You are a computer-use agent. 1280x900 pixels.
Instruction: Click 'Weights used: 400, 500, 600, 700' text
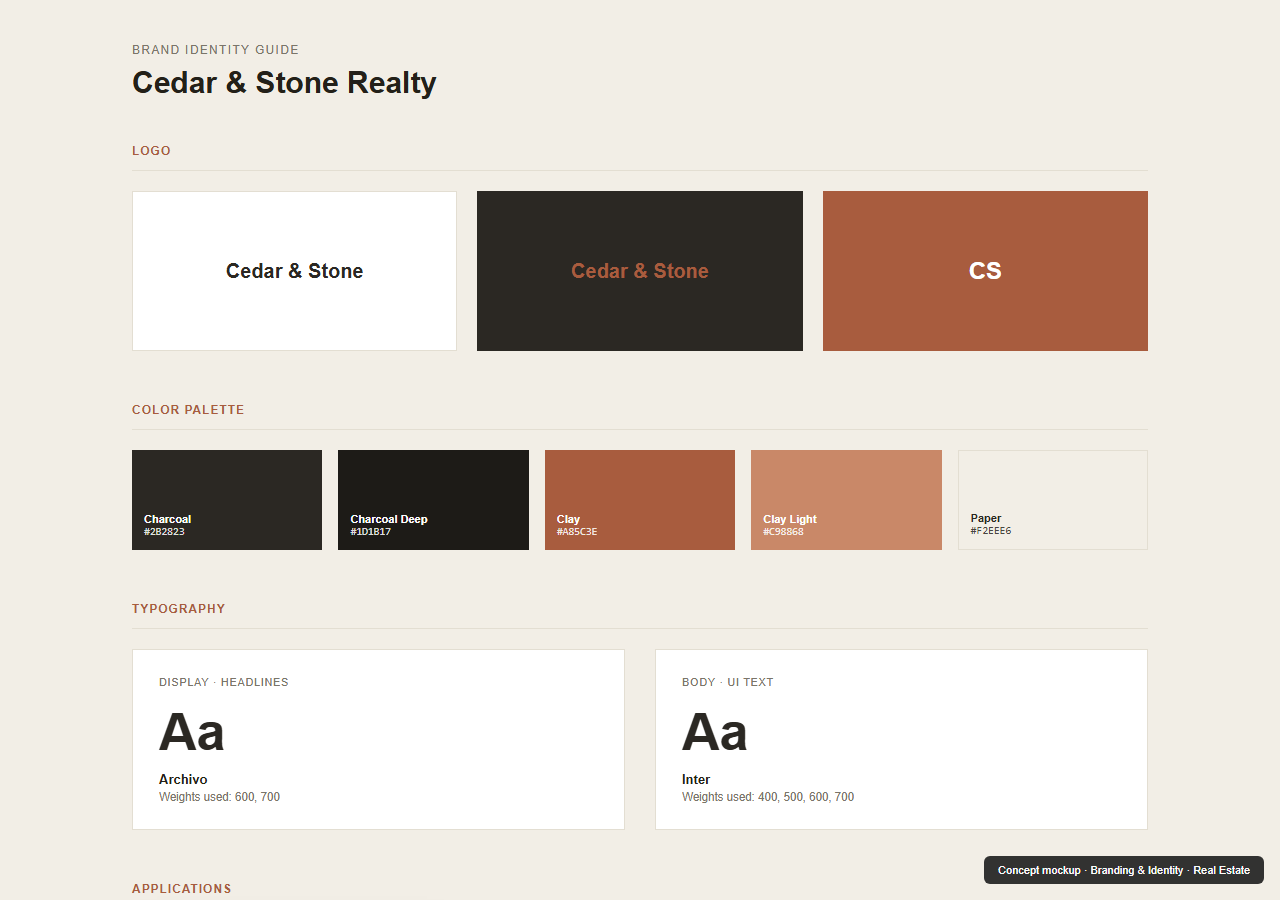tap(768, 797)
